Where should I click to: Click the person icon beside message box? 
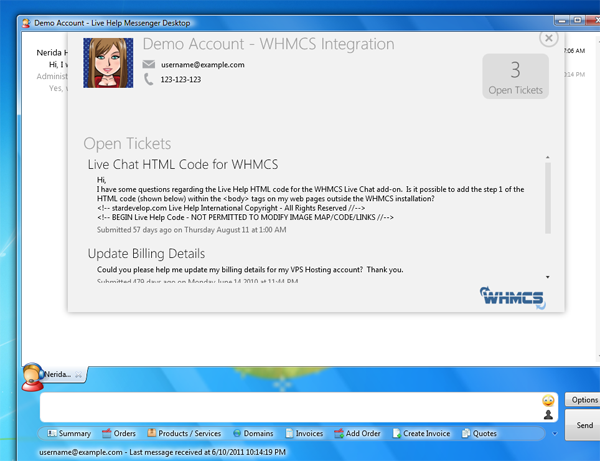click(x=548, y=415)
